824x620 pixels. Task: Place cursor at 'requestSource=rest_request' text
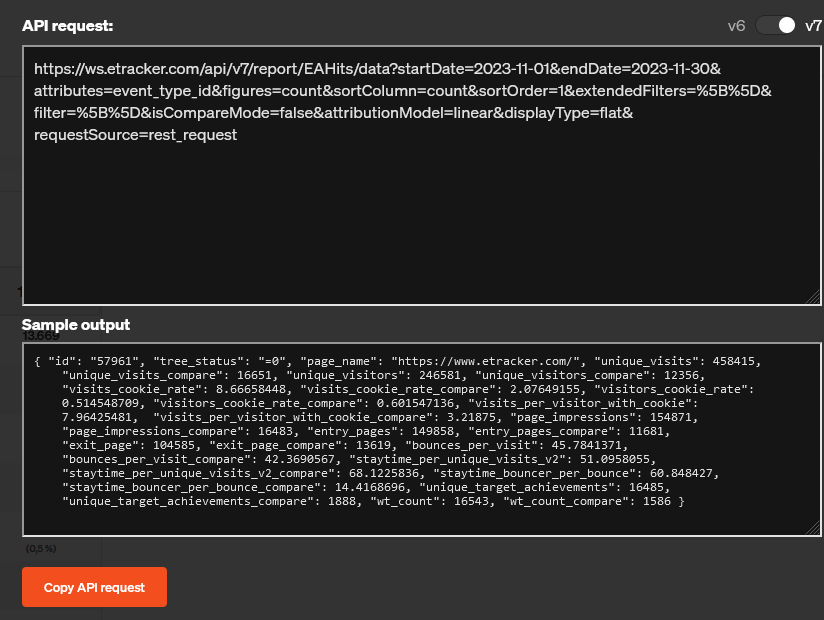pyautogui.click(x=135, y=135)
